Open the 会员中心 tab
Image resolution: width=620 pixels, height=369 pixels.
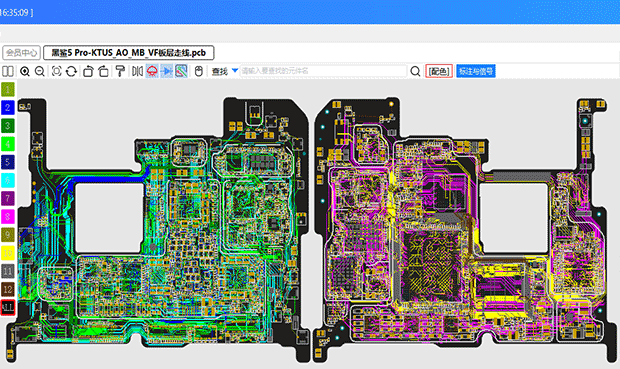pos(21,53)
